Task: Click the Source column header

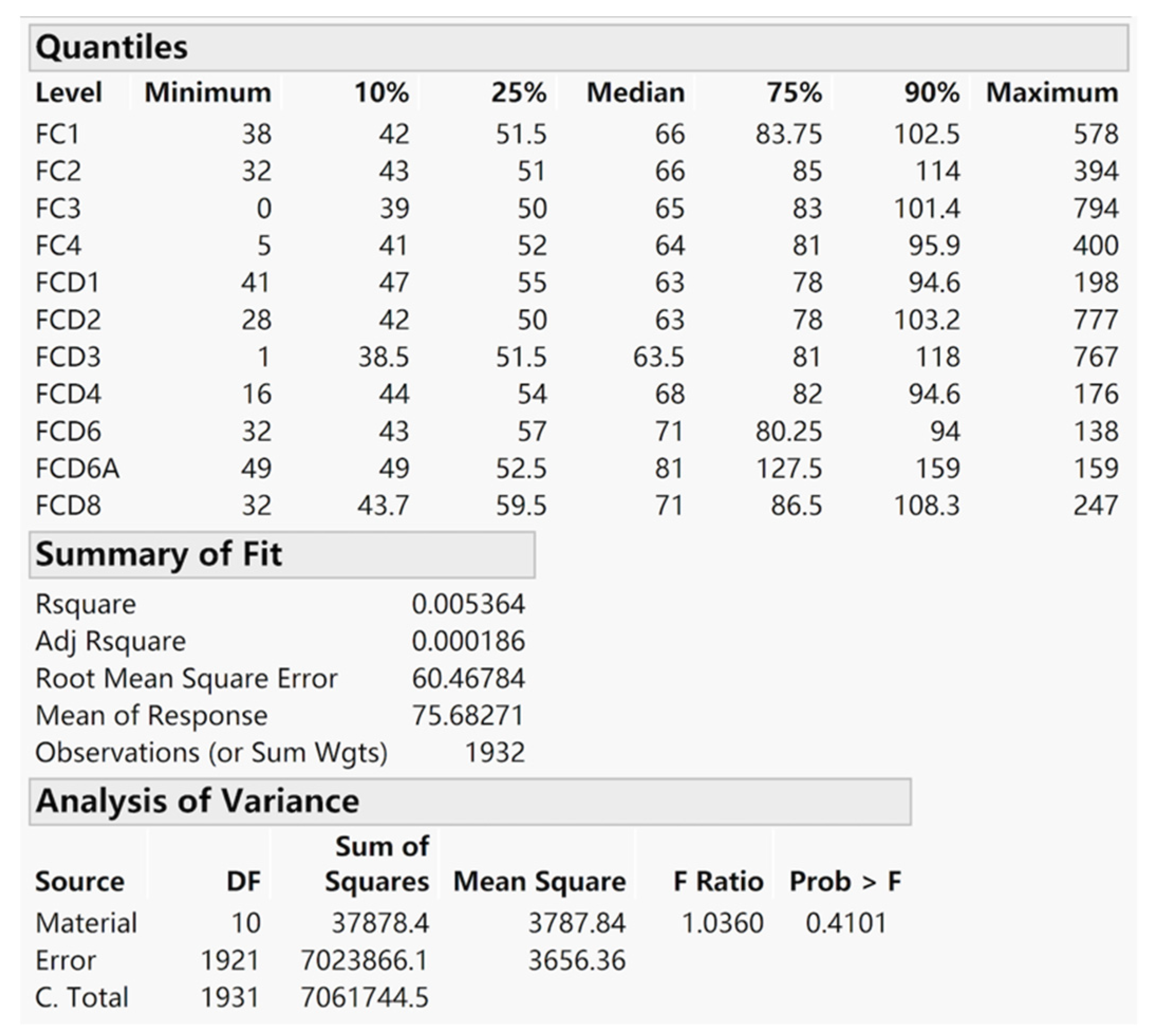Action: pyautogui.click(x=80, y=882)
